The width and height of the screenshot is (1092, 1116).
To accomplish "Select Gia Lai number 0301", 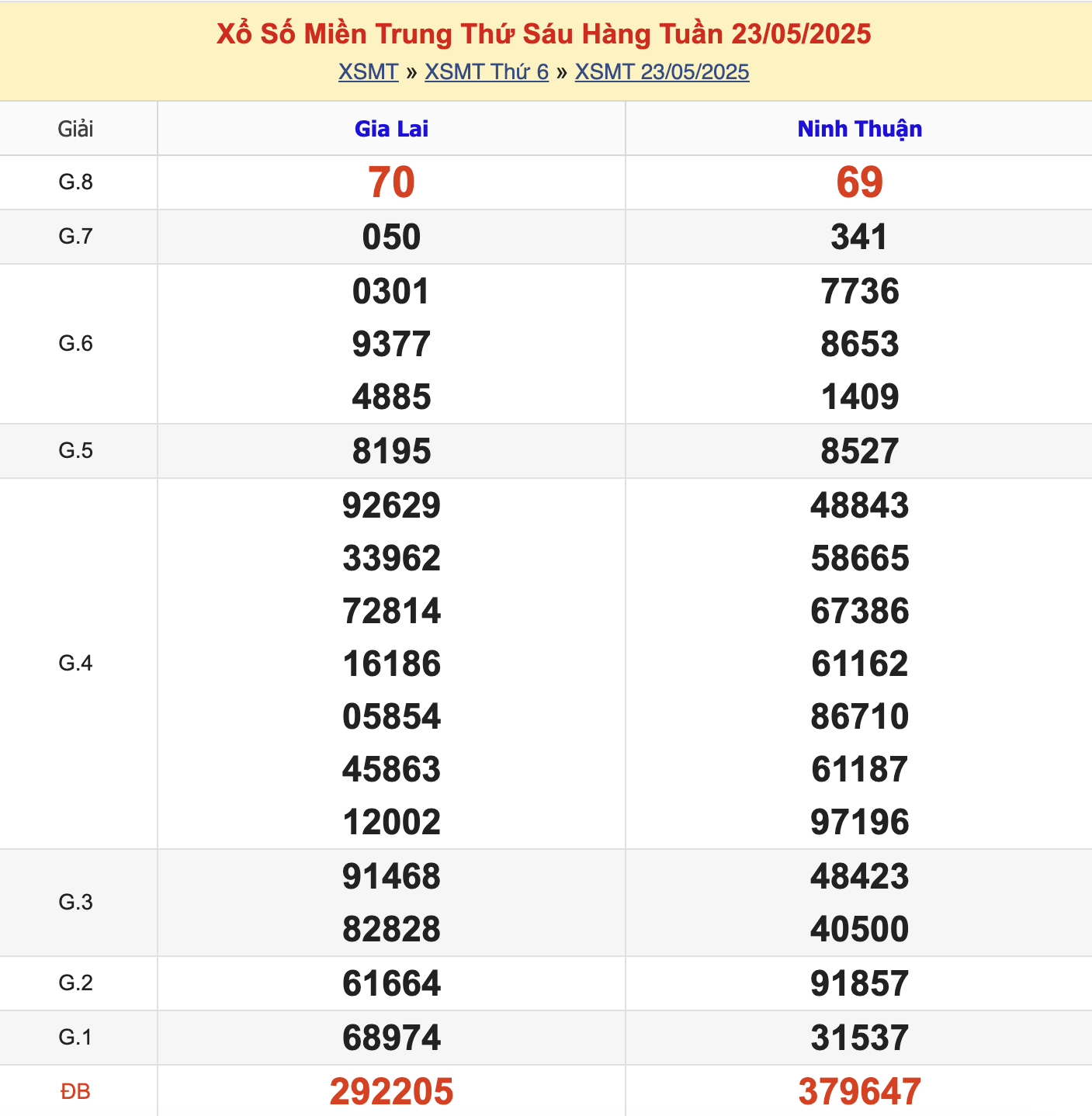I will tap(391, 291).
